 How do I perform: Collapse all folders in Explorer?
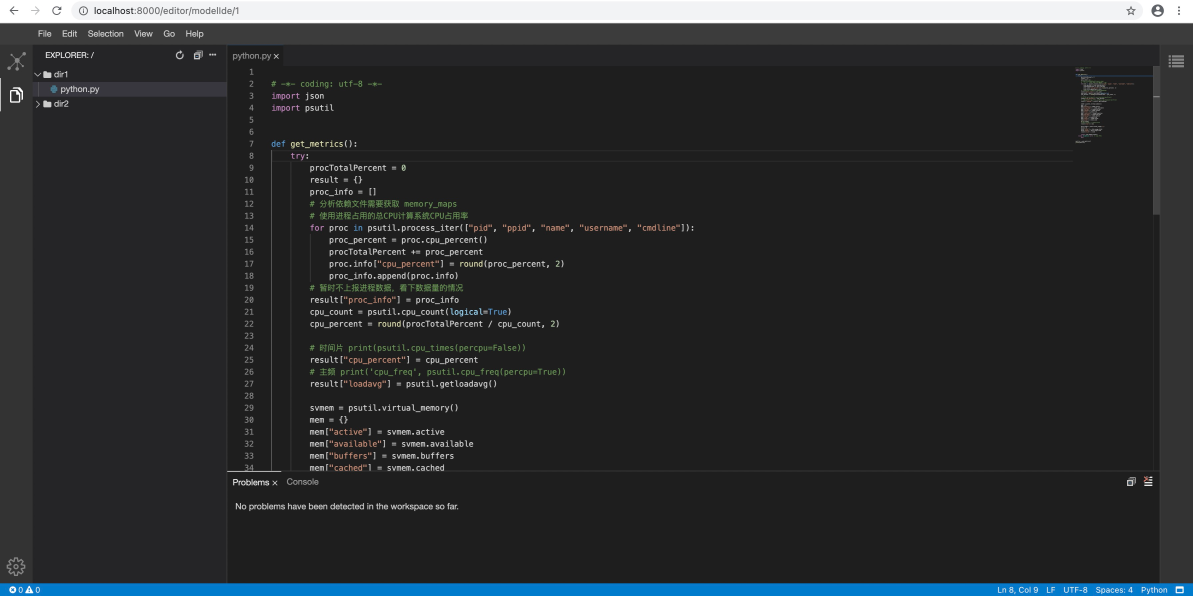(x=197, y=56)
